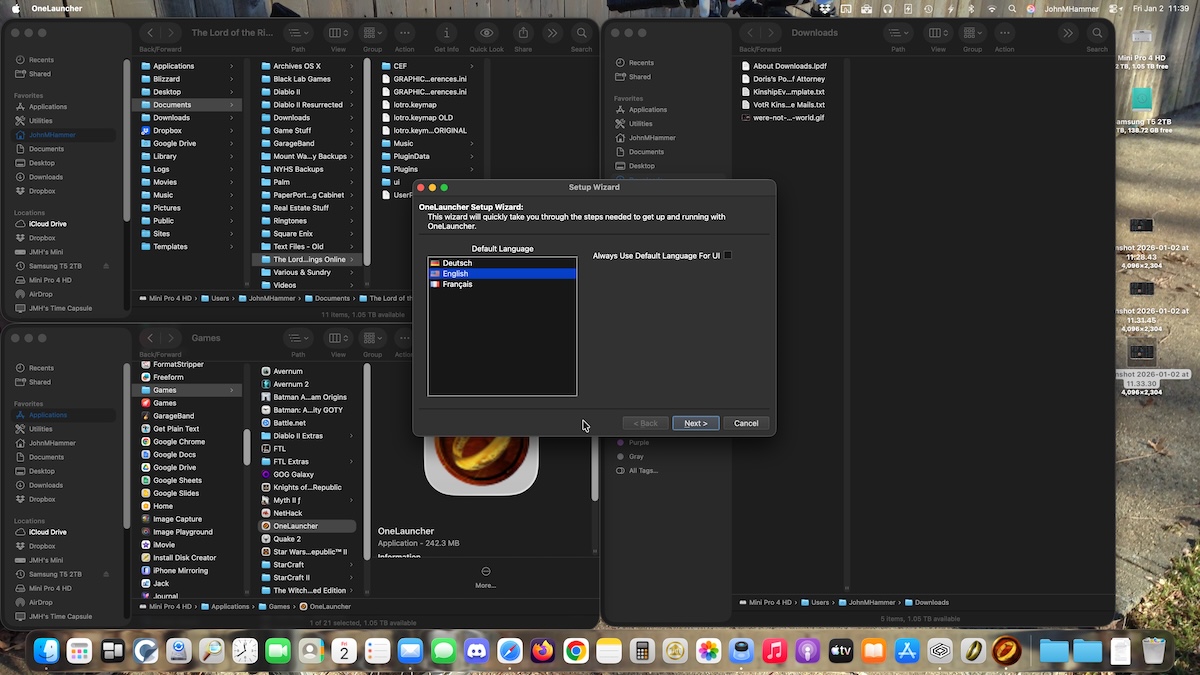Screen dimensions: 1200x675
Task: Click Recents in Downloads window sidebar
Action: (x=640, y=63)
